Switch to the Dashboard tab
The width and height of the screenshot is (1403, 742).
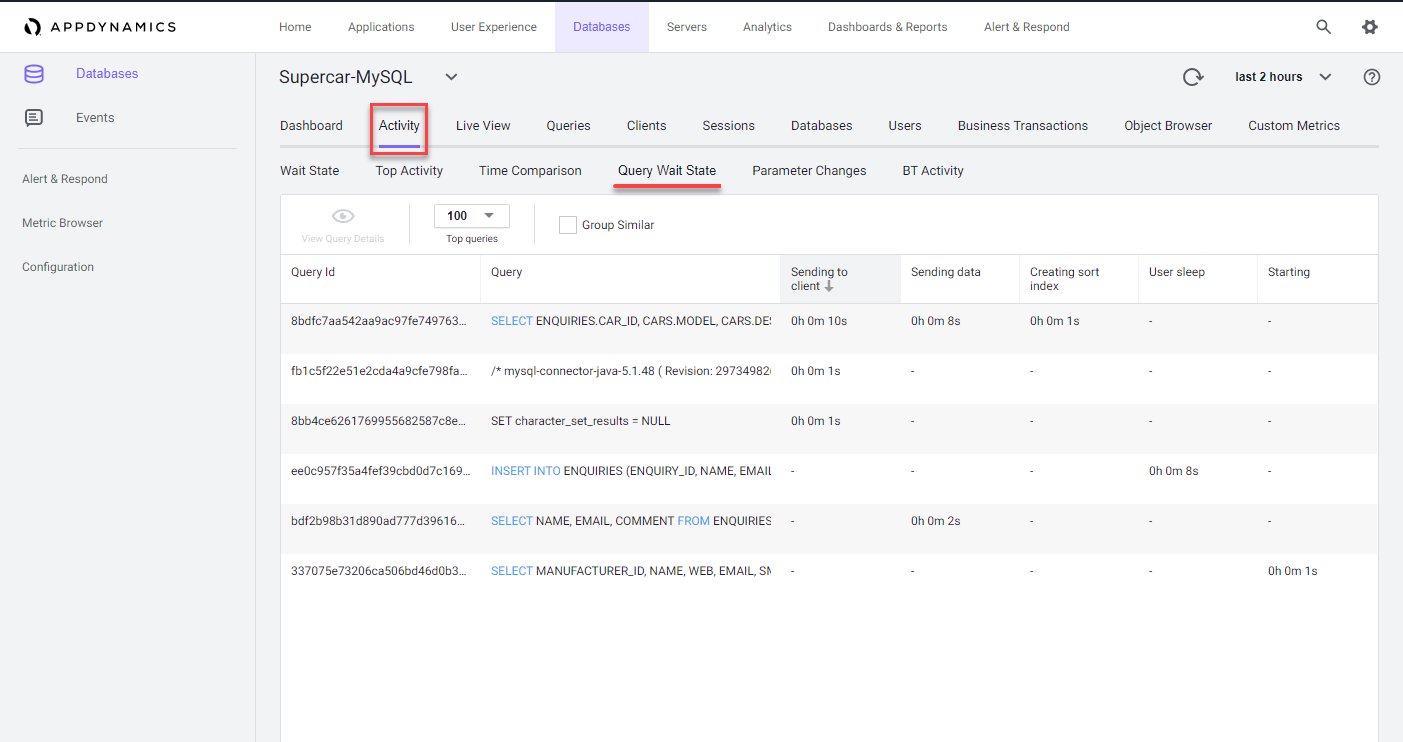[x=311, y=126]
